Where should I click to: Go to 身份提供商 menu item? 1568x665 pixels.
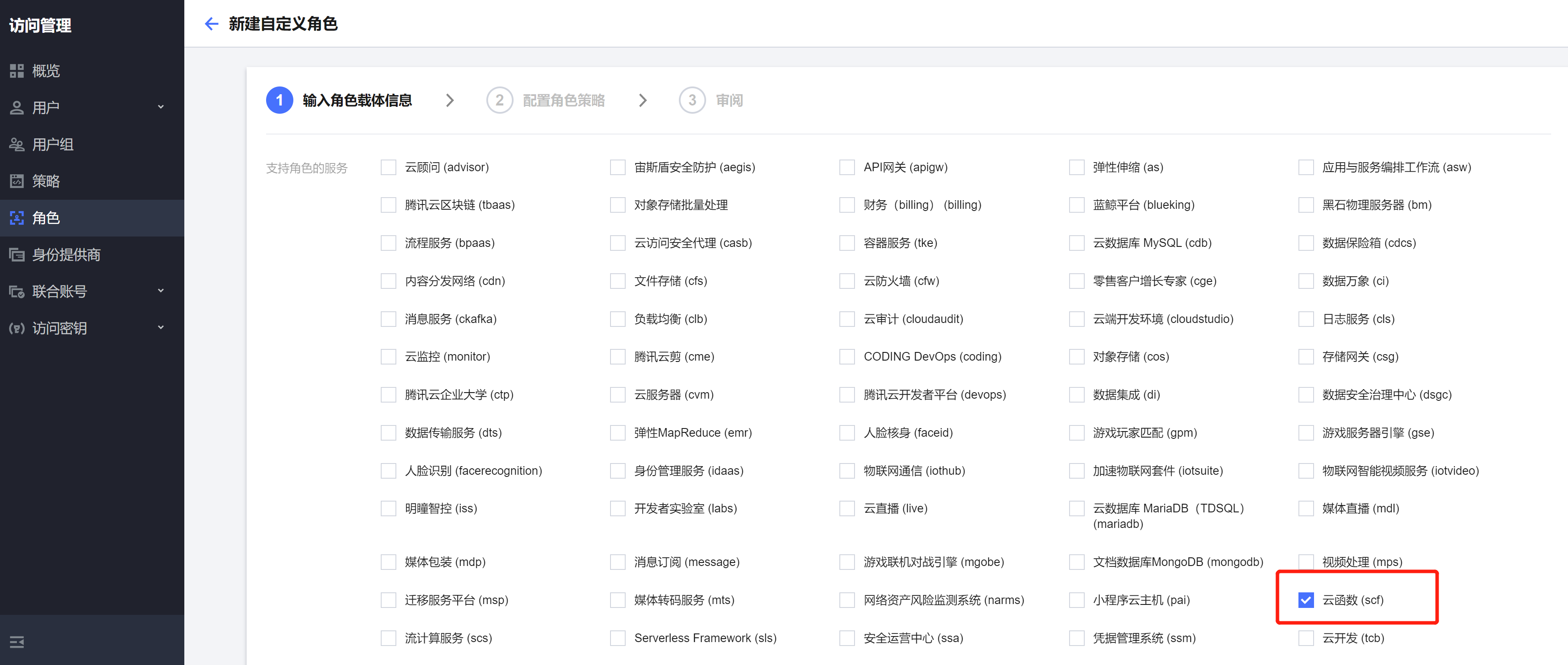(66, 255)
